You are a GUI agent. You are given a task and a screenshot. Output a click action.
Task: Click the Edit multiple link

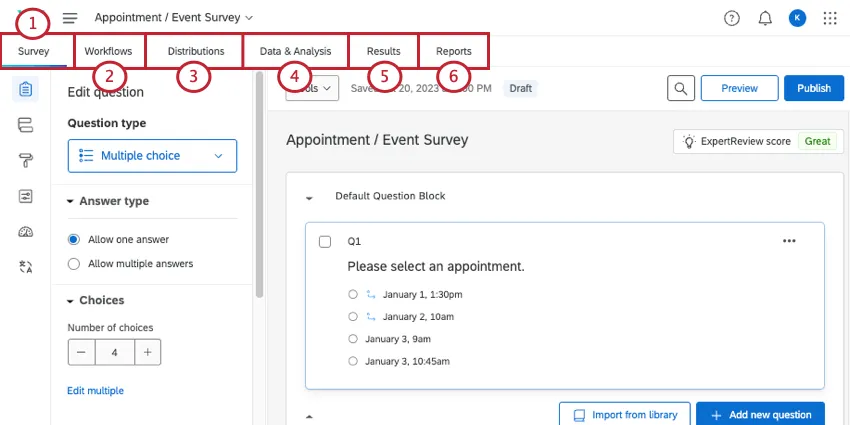[x=95, y=390]
